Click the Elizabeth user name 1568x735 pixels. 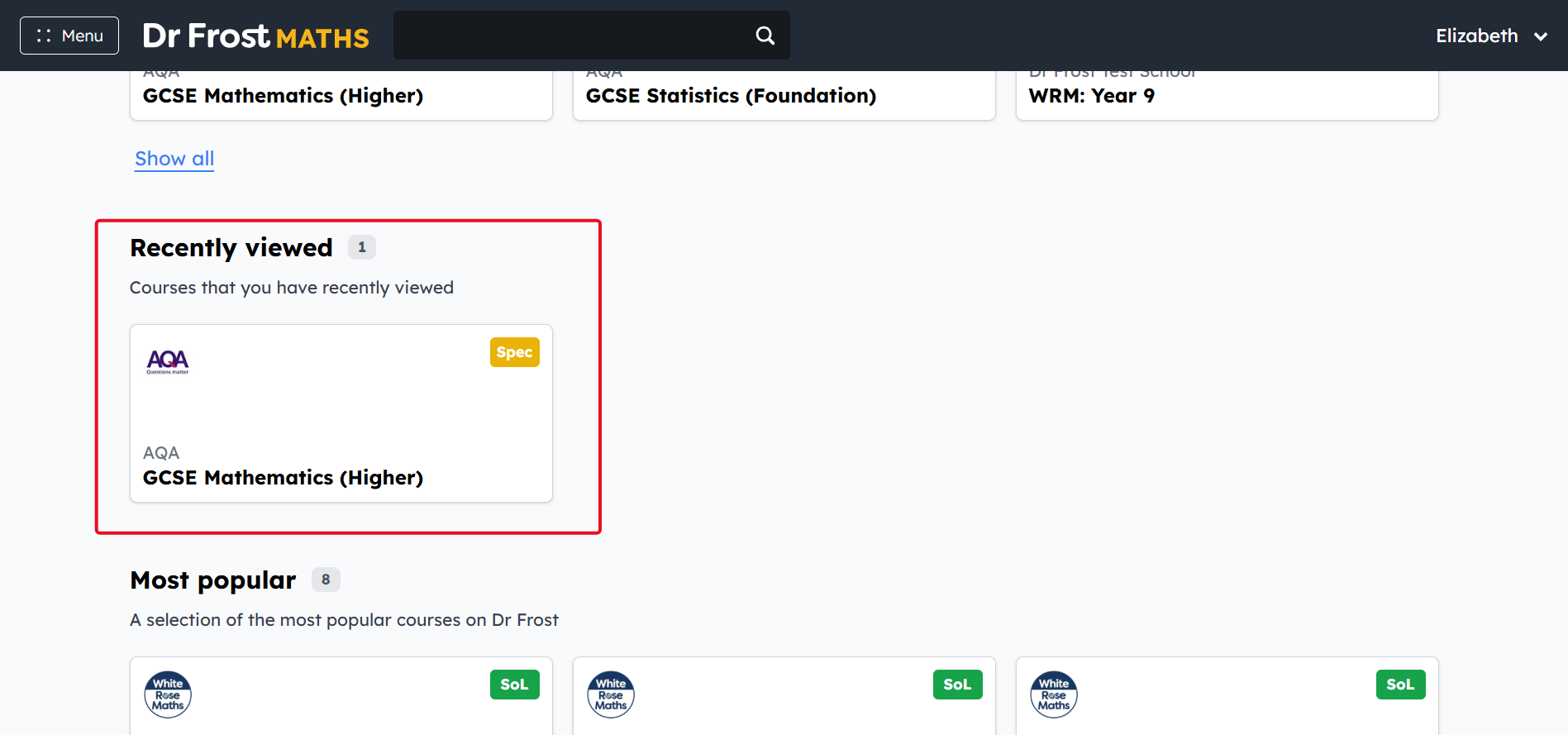tap(1476, 36)
